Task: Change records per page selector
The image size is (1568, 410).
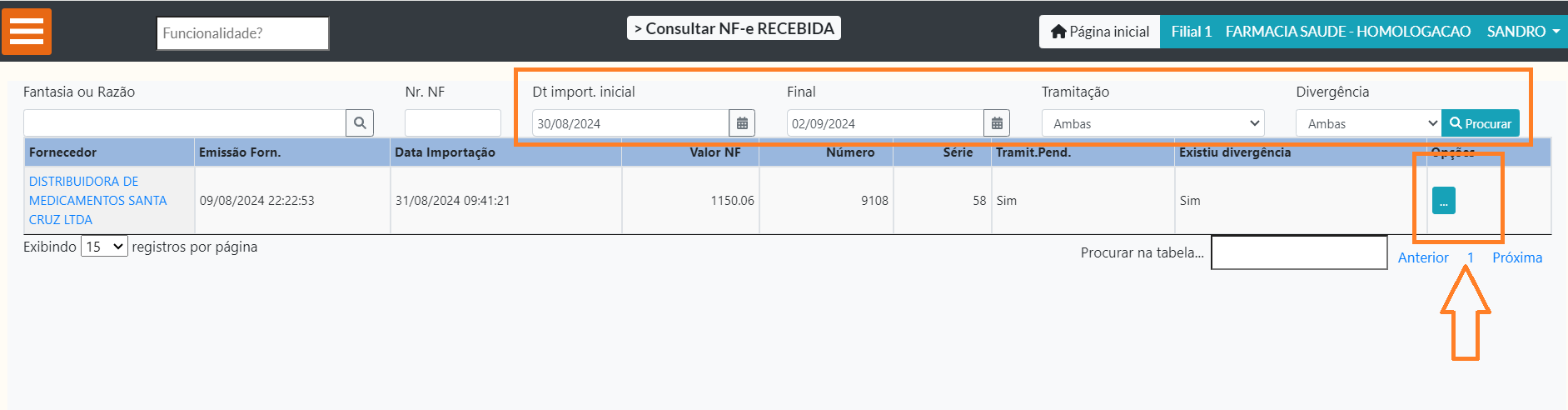Action: (104, 247)
